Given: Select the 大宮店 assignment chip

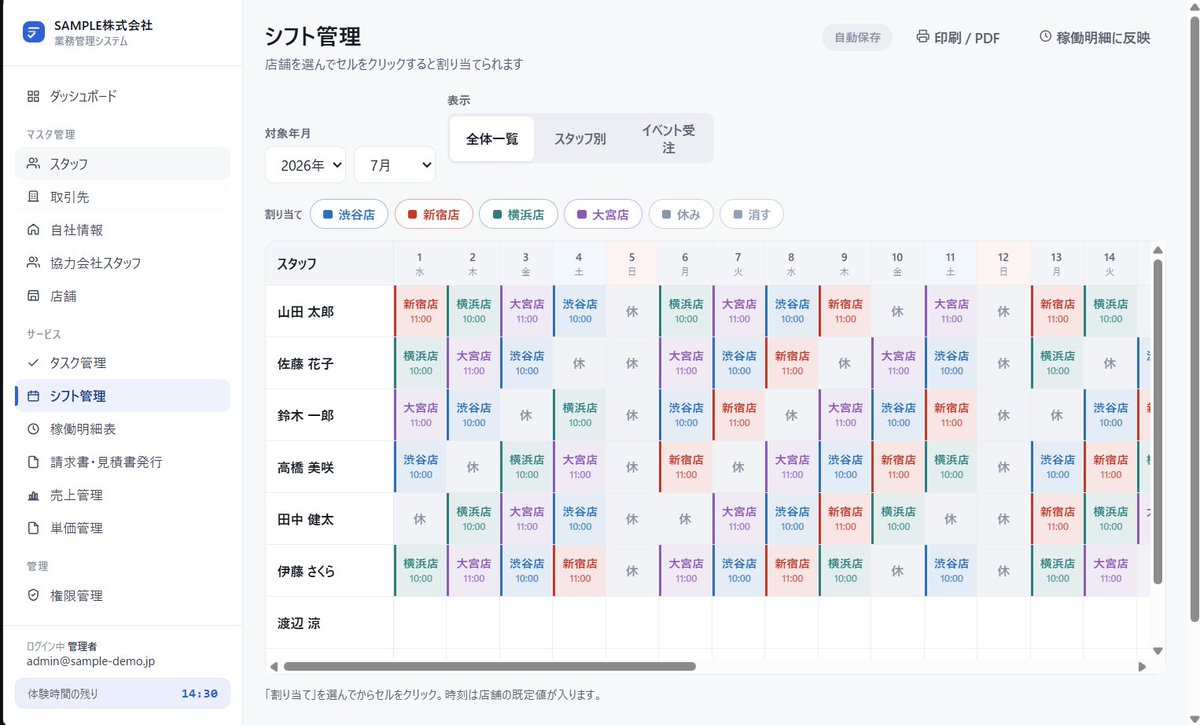Looking at the screenshot, I should (603, 214).
